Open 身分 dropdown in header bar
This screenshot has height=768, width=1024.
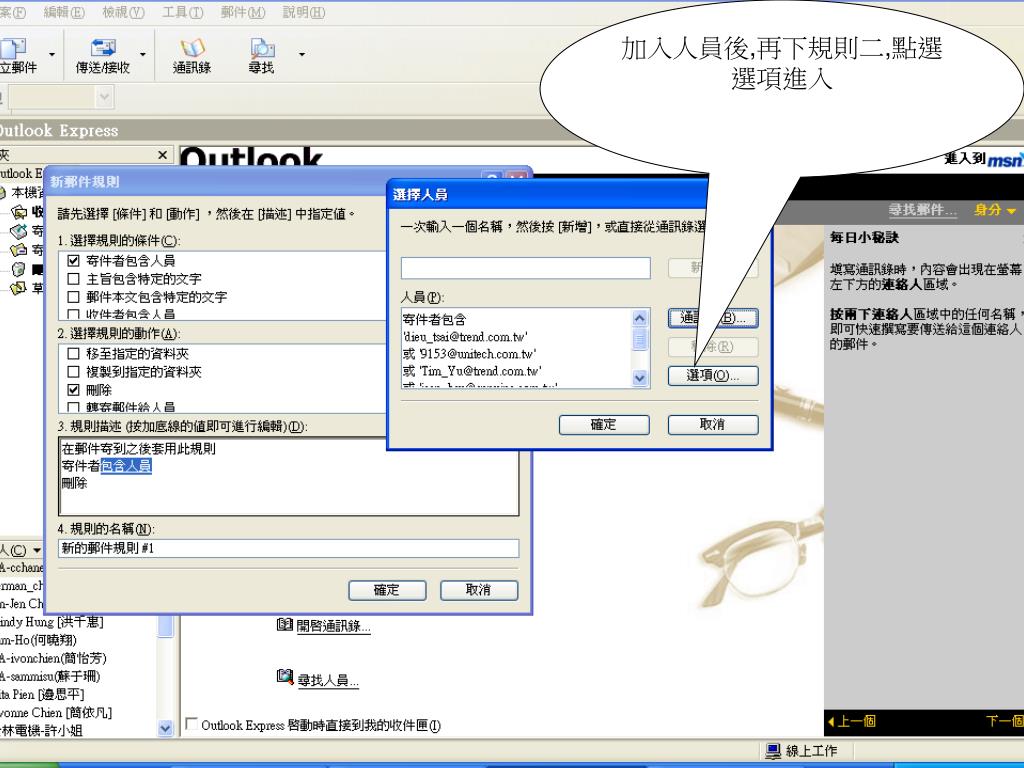point(995,210)
